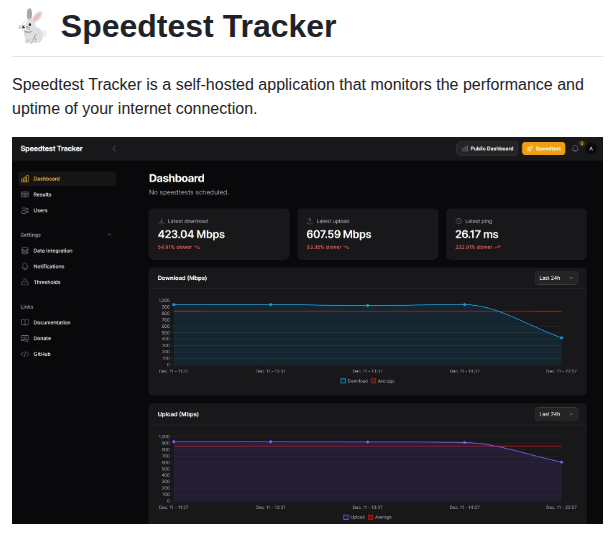
Task: Click the rabbit logo beside the Speedtest Tracker heading
Action: [33, 26]
